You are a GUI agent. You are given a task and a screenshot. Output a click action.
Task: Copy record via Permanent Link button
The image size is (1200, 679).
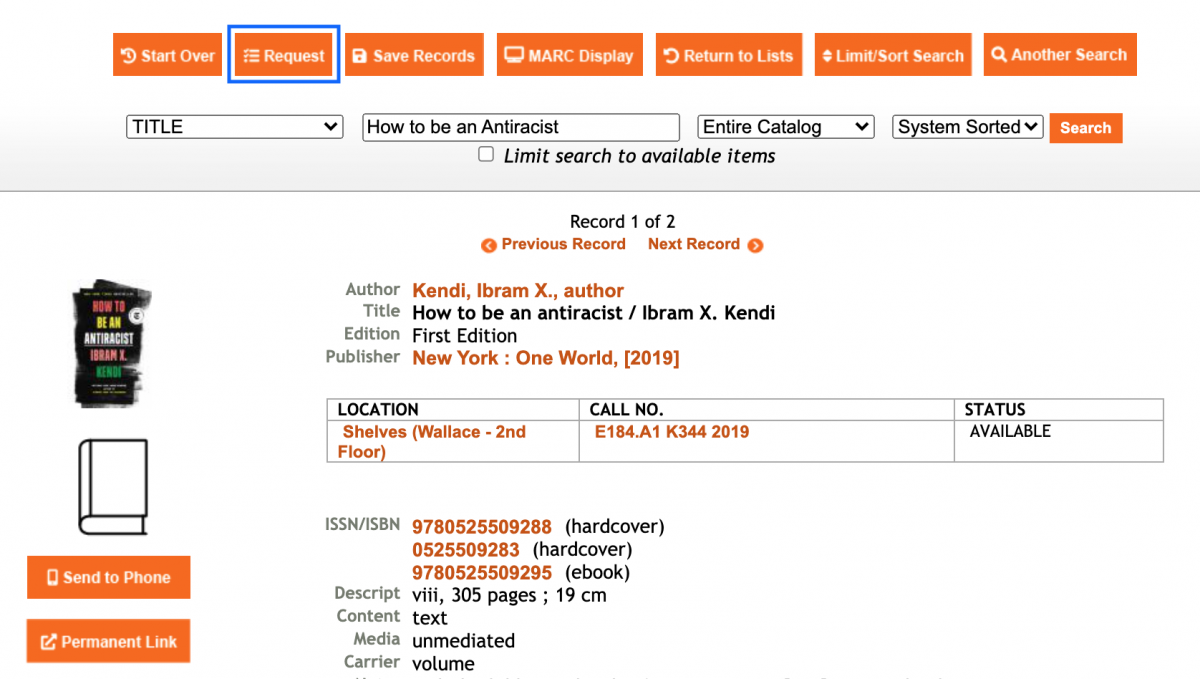tap(108, 641)
